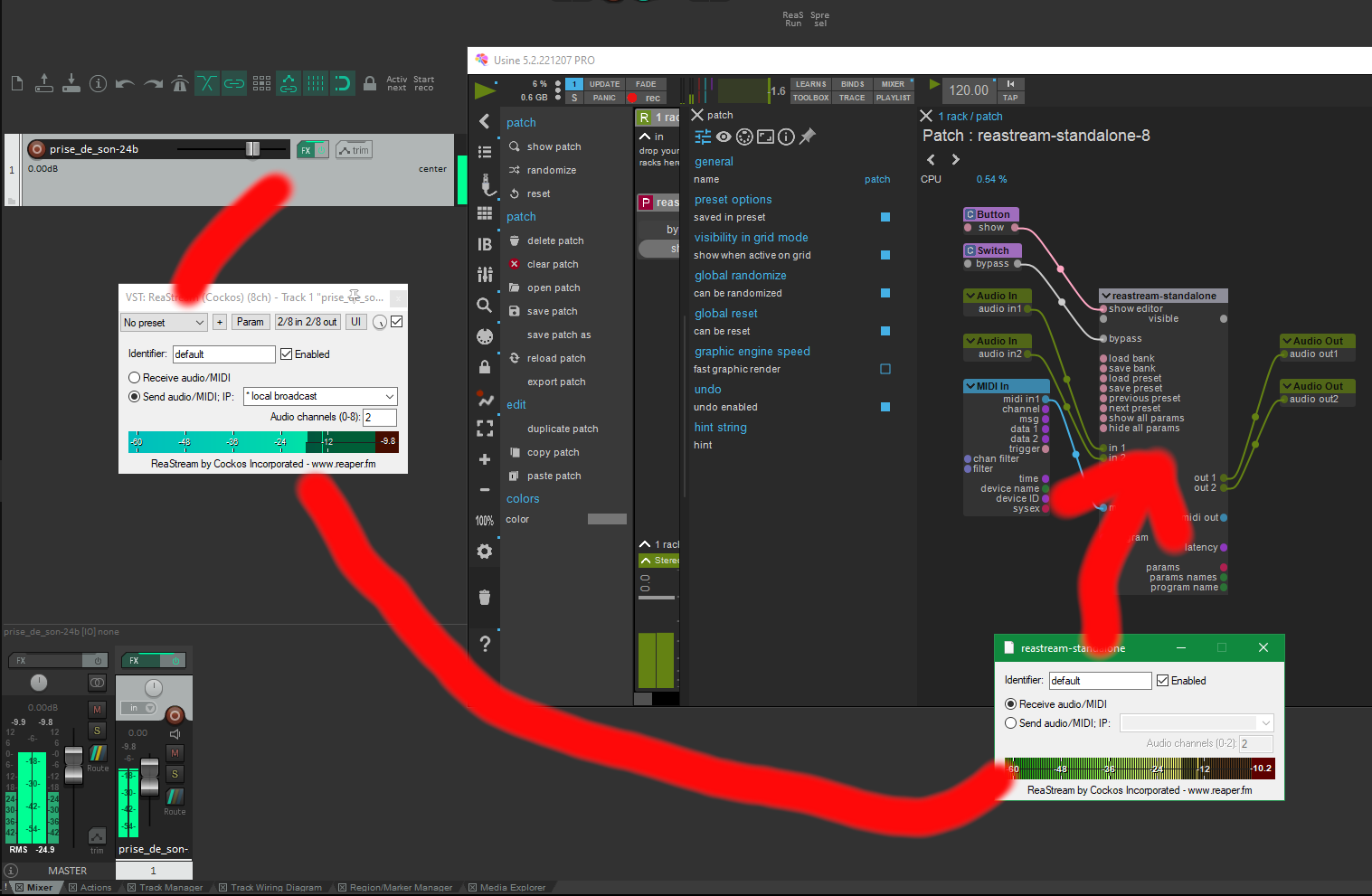1372x896 pixels.
Task: Click the question mark help icon
Action: tap(485, 644)
